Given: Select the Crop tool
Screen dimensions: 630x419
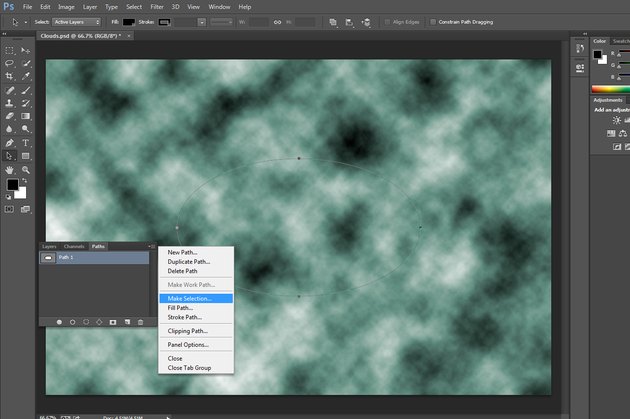Looking at the screenshot, I should [x=9, y=76].
